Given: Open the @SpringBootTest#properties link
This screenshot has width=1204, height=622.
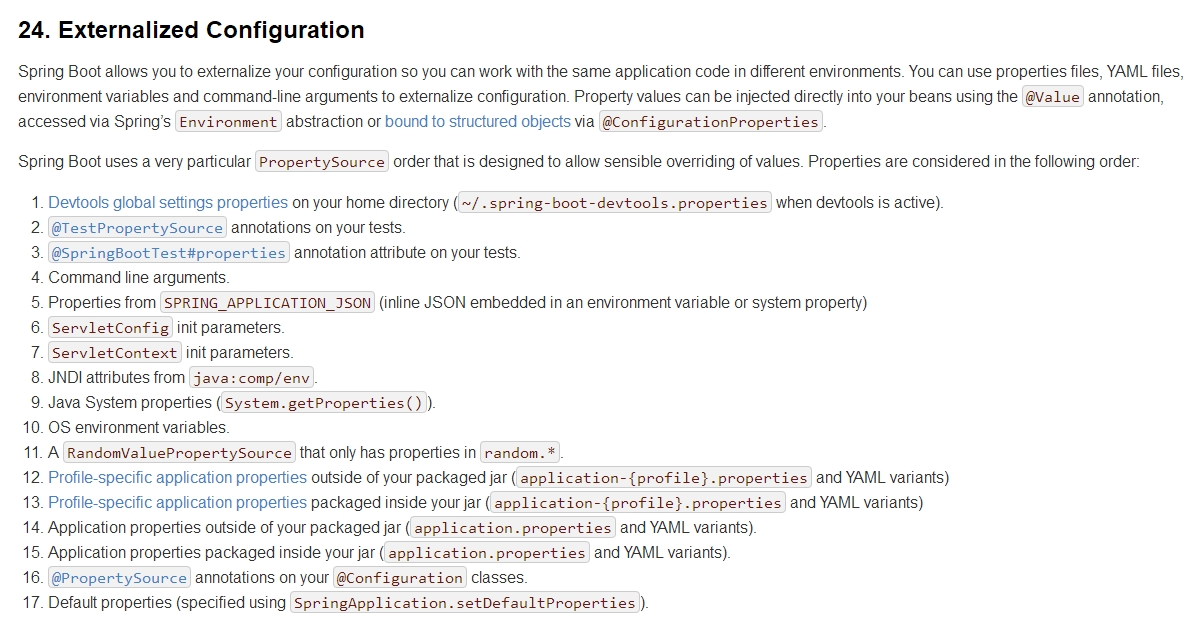Looking at the screenshot, I should [x=169, y=253].
